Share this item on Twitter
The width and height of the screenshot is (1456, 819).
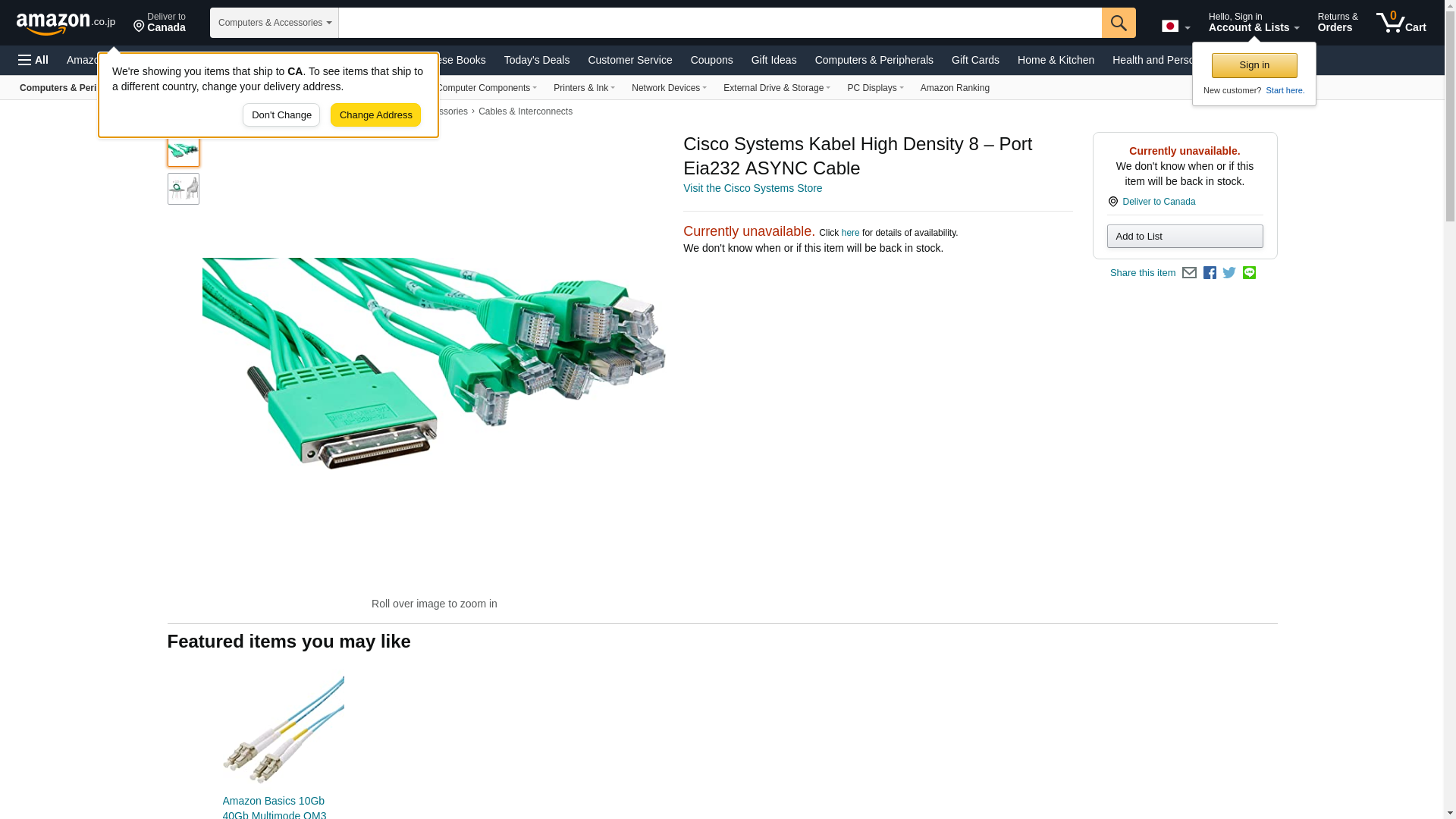tap(1229, 273)
